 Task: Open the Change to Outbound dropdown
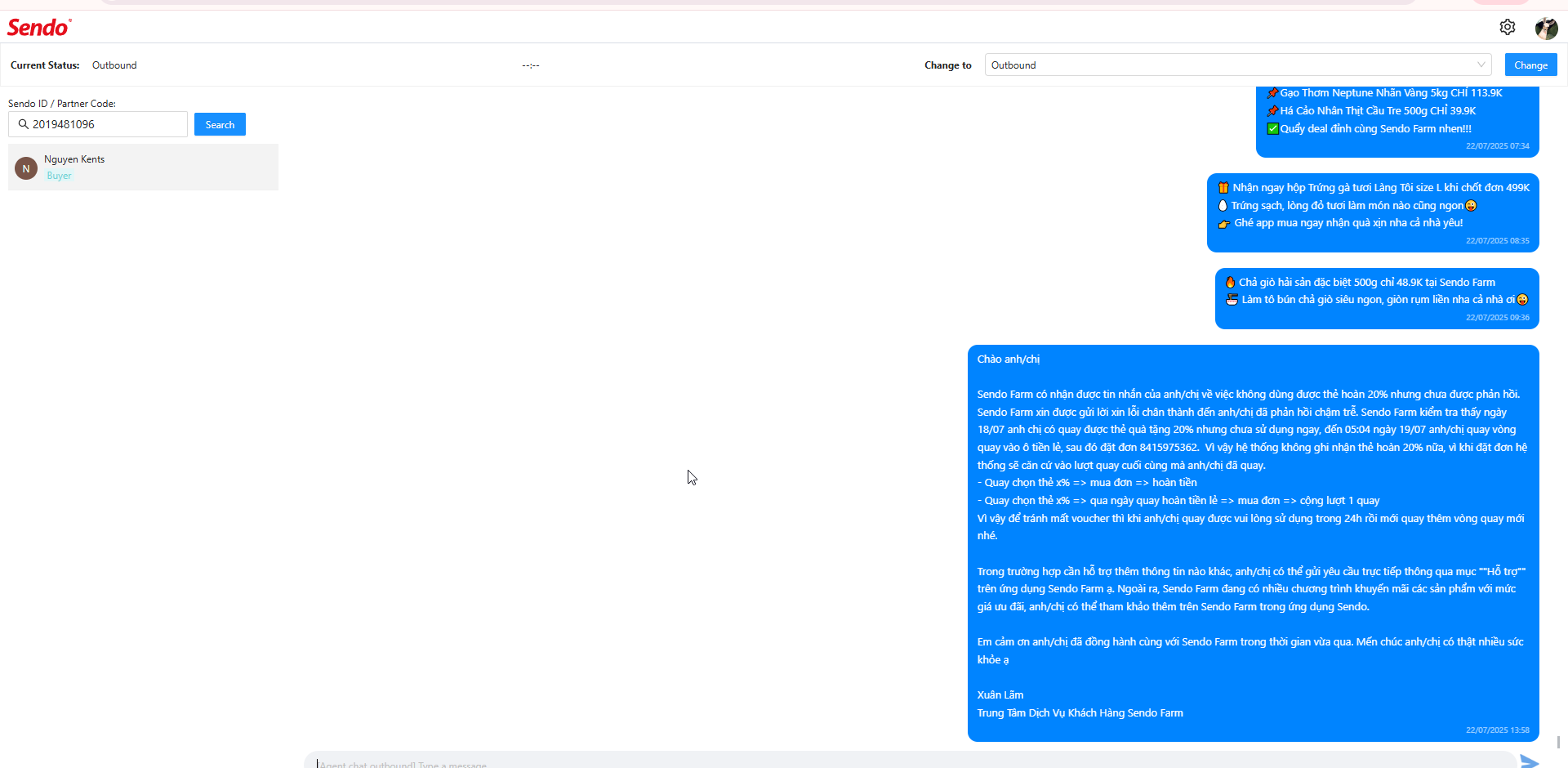tap(1238, 65)
